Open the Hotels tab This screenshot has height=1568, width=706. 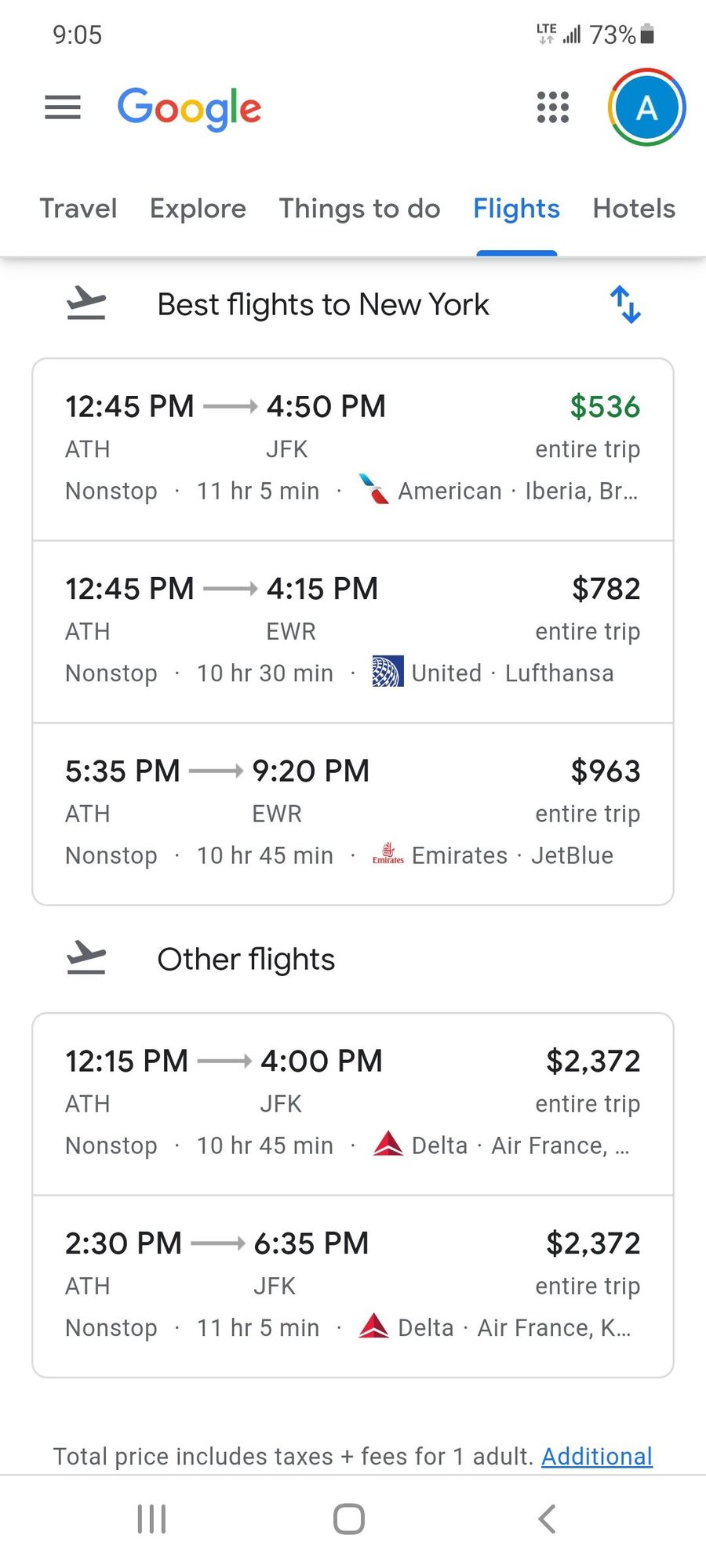(x=634, y=209)
